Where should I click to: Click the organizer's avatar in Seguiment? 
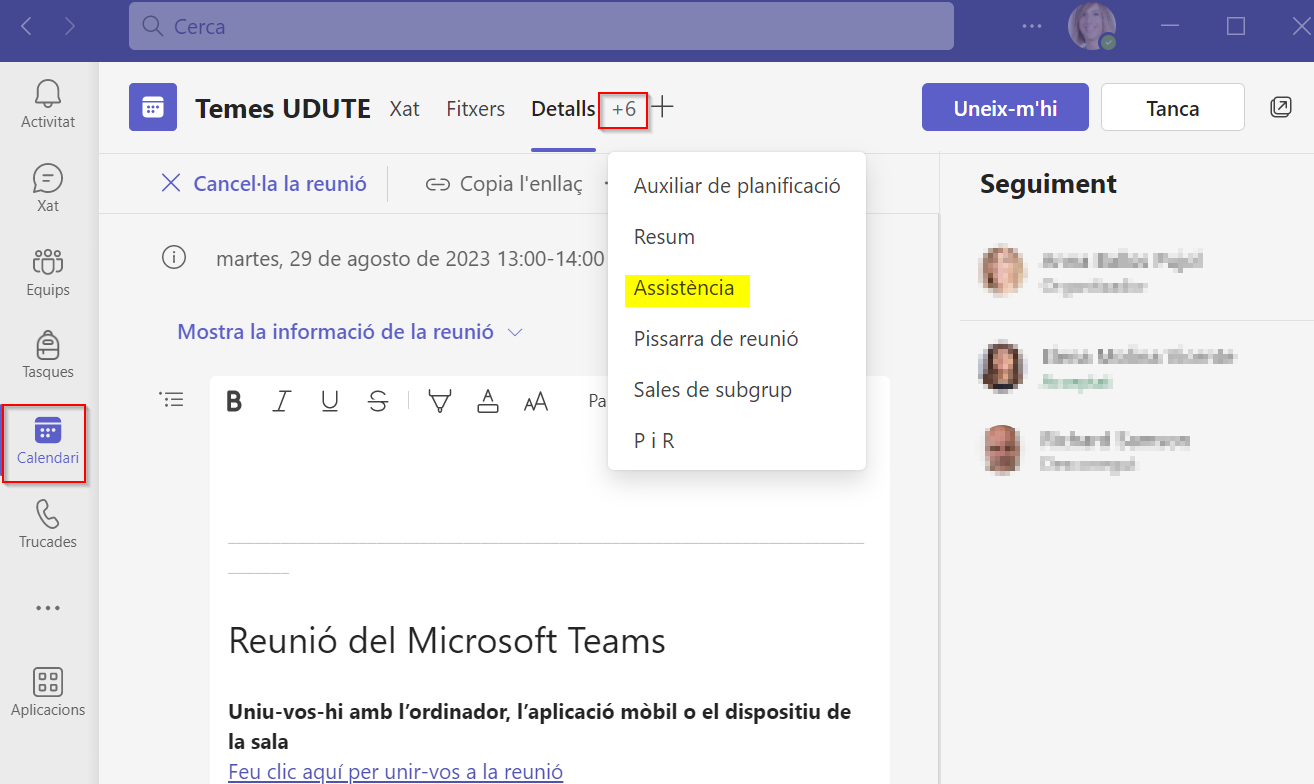(x=1003, y=271)
